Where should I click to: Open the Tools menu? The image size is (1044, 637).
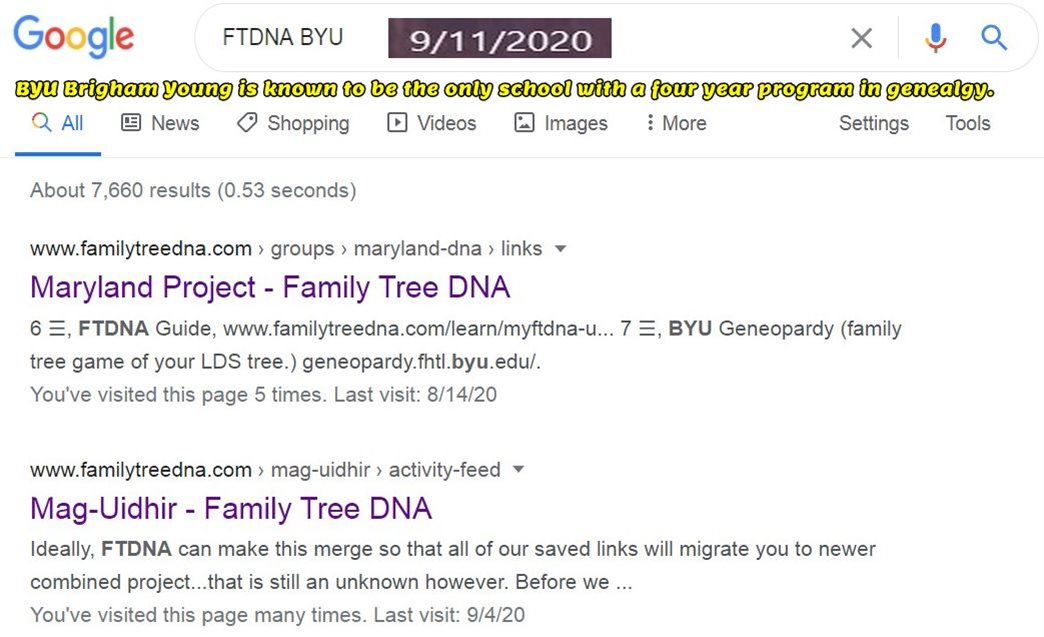pos(968,123)
